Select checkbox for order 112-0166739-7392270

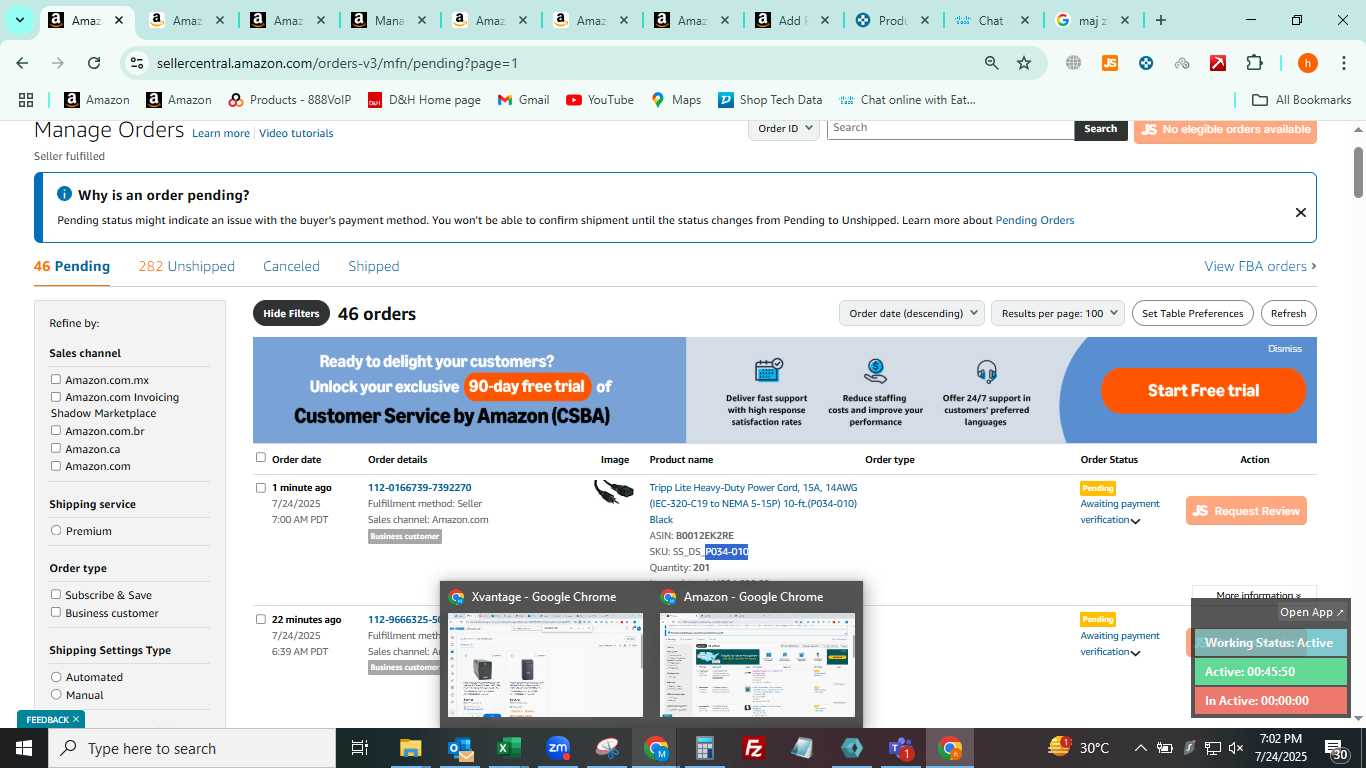point(261,488)
